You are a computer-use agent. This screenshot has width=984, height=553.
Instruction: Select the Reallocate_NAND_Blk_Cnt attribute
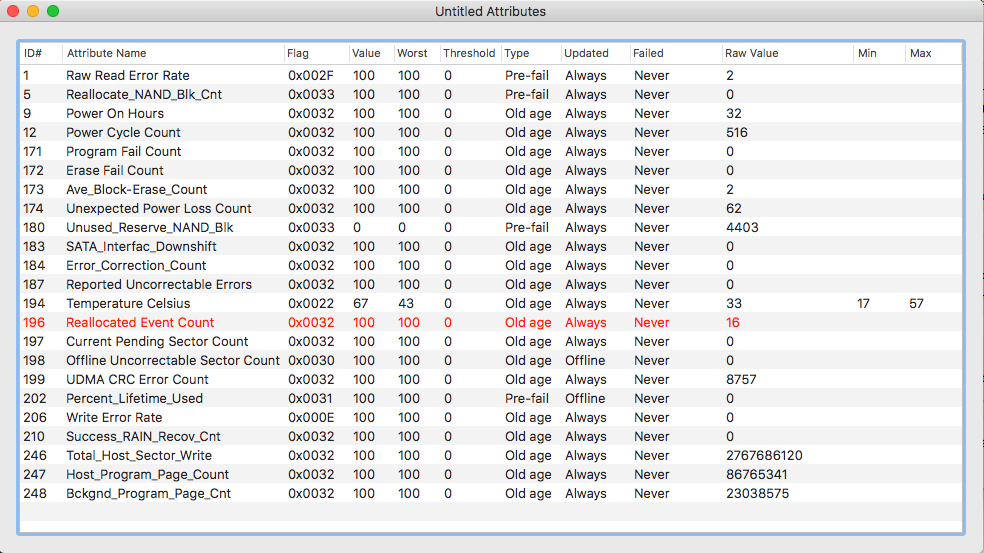point(491,94)
